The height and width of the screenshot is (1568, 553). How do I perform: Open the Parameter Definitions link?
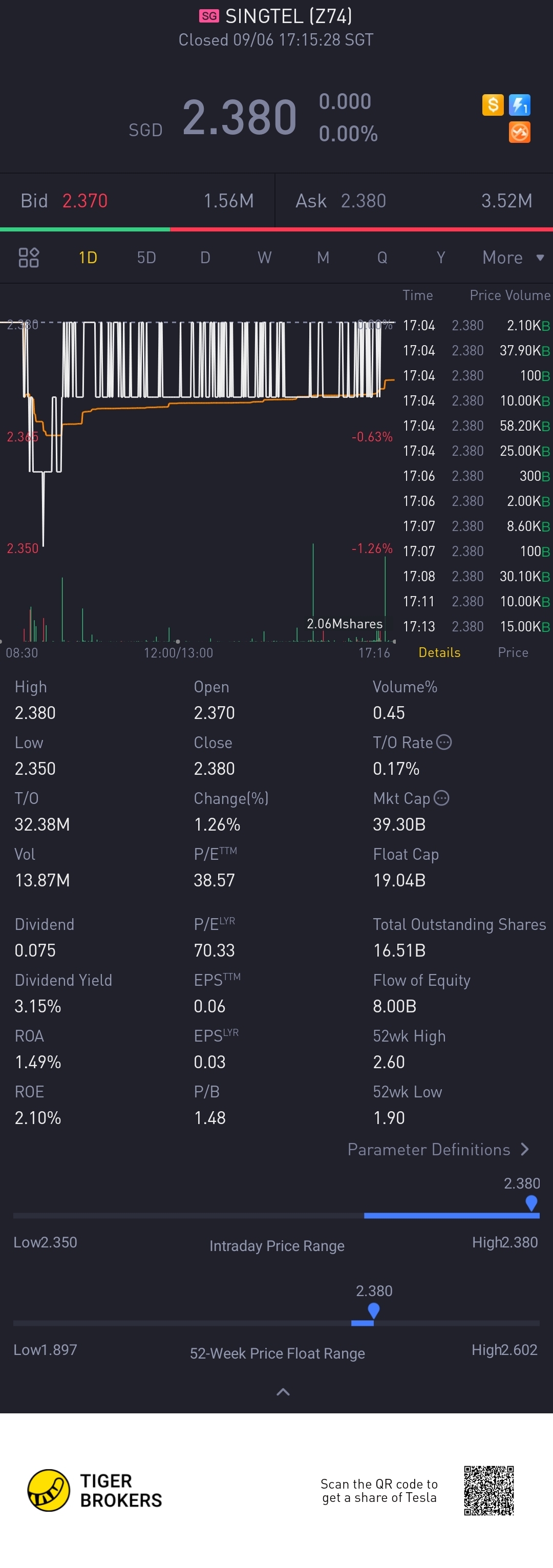click(x=428, y=1149)
